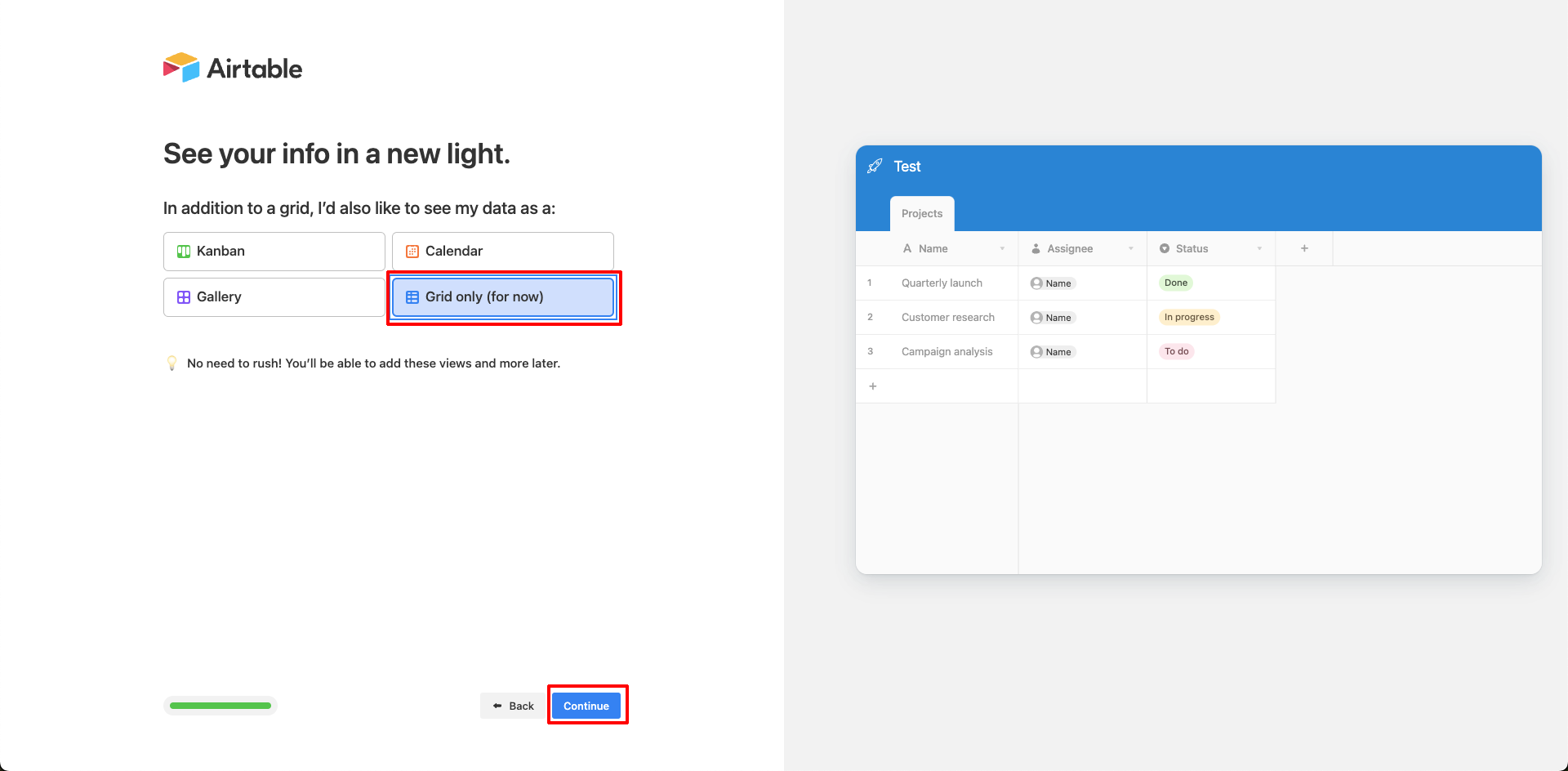The image size is (1568, 771).
Task: Click the Done status tag
Action: [1176, 283]
